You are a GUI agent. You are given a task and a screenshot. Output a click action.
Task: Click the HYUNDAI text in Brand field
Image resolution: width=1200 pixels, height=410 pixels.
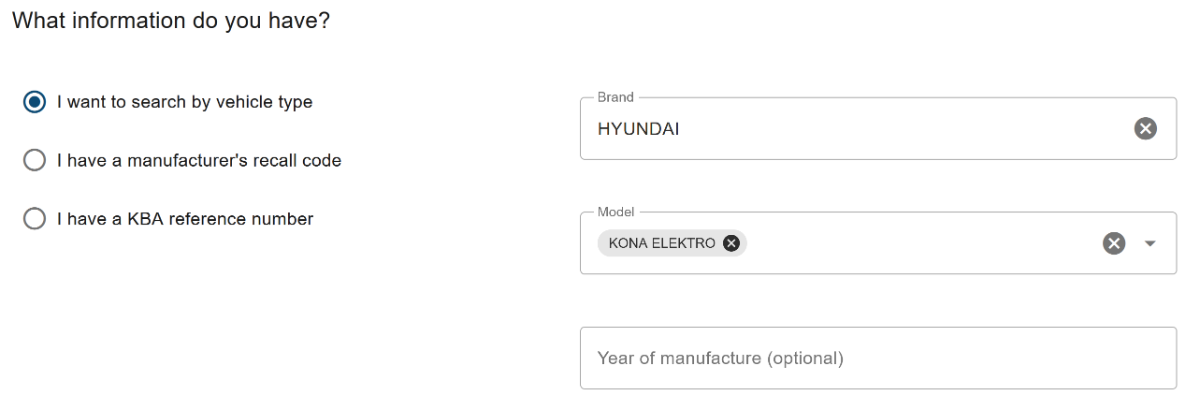tap(638, 129)
